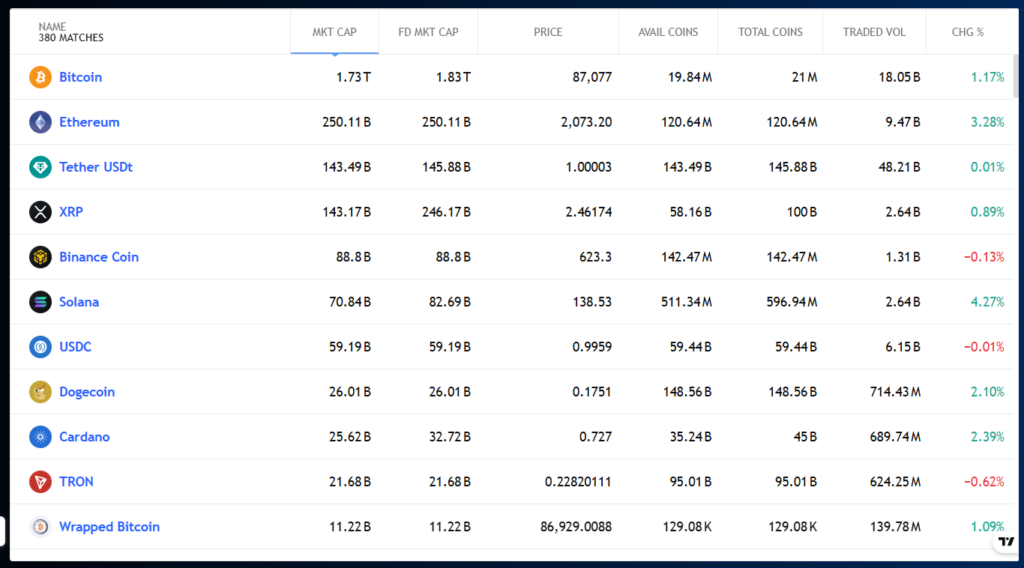1024x568 pixels.
Task: Click USDC's price 0.9959
Action: coord(592,347)
